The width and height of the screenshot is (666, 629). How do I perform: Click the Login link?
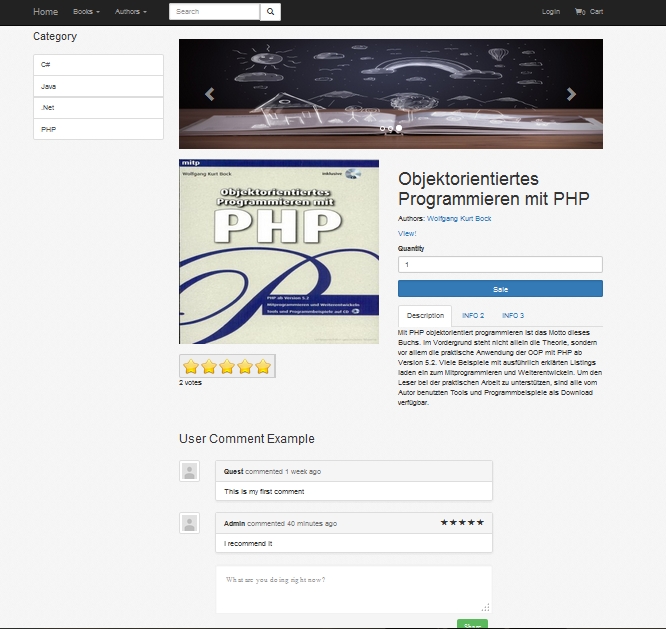click(551, 11)
